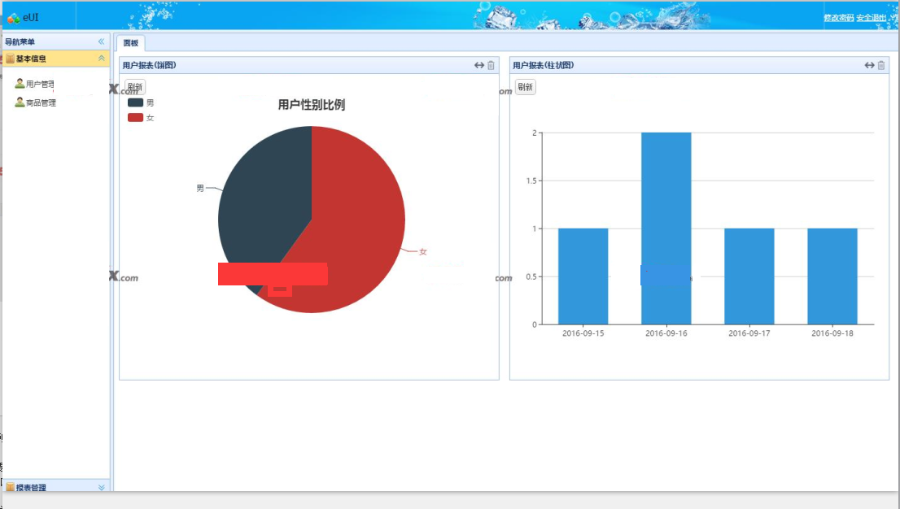Screen dimensions: 900x509
Task: Delete the 用户报表(柱状图) panel via trash icon
Action: tap(881, 65)
